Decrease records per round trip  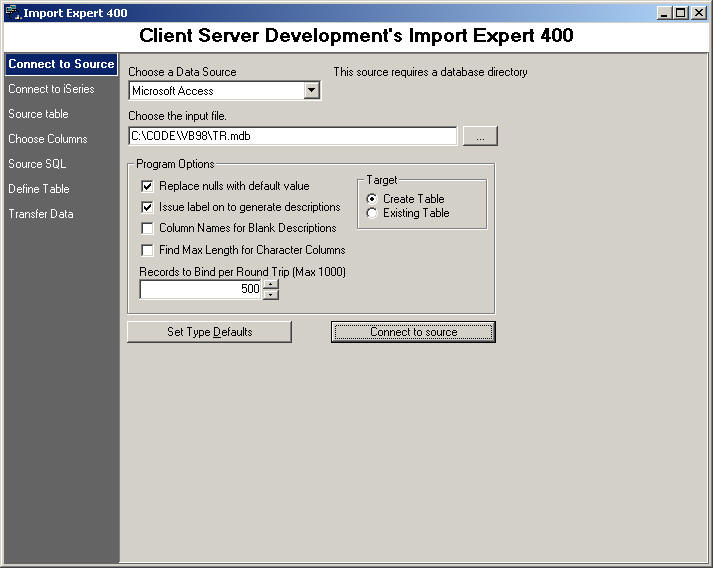(271, 295)
